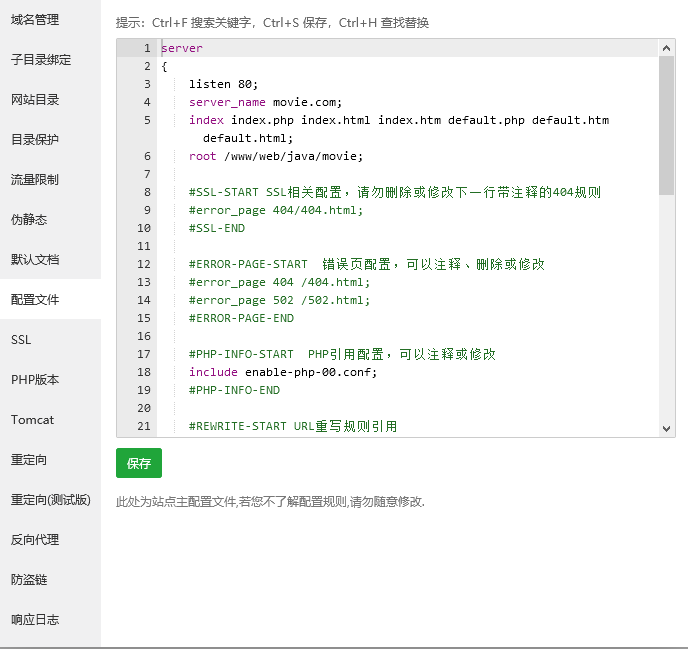Image resolution: width=688 pixels, height=649 pixels.
Task: Click '#PHP-INFO-END' comment line
Action: [234, 390]
